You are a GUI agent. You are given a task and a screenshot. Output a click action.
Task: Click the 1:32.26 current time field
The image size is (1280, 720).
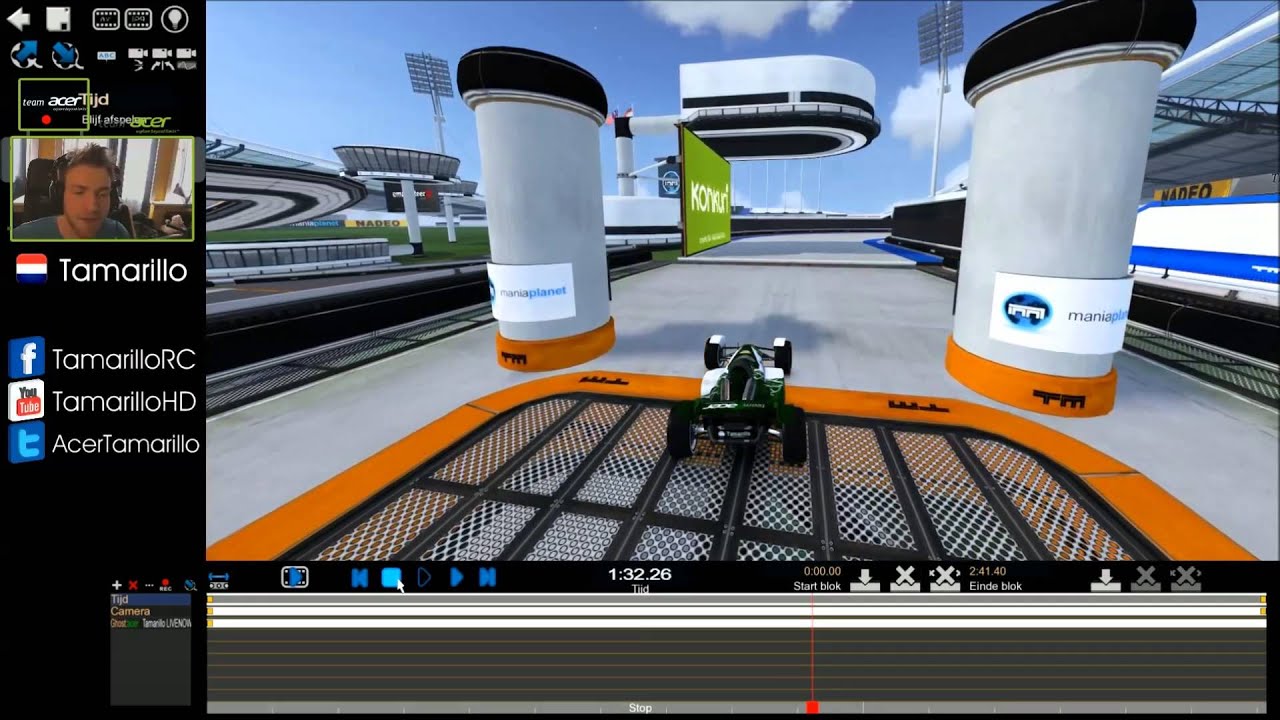tap(640, 574)
